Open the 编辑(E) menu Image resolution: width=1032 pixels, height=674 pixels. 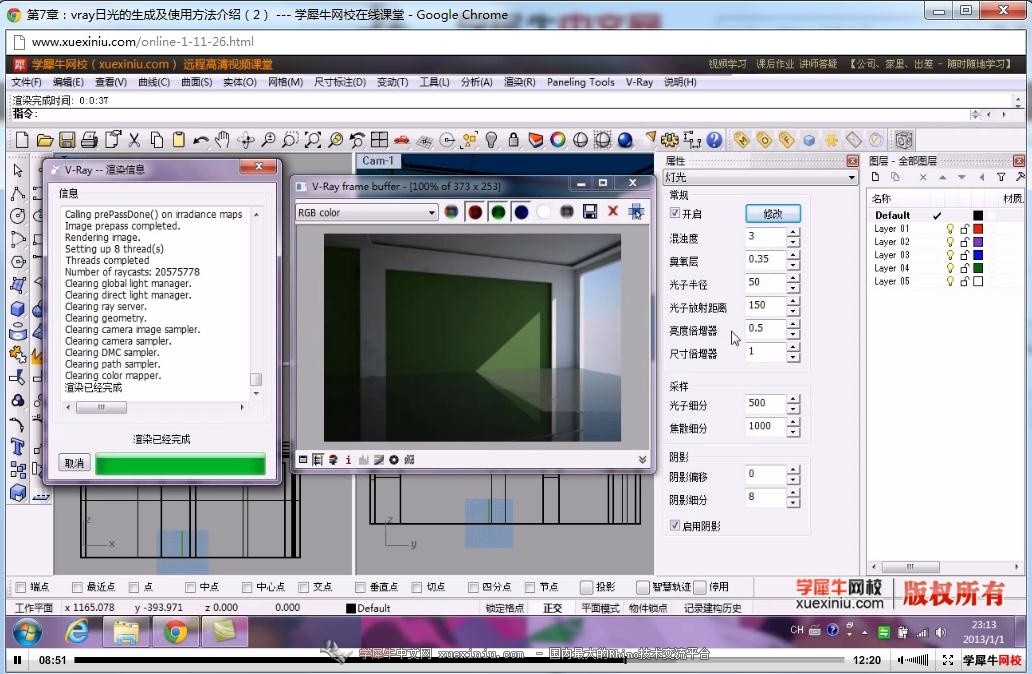pyautogui.click(x=68, y=82)
